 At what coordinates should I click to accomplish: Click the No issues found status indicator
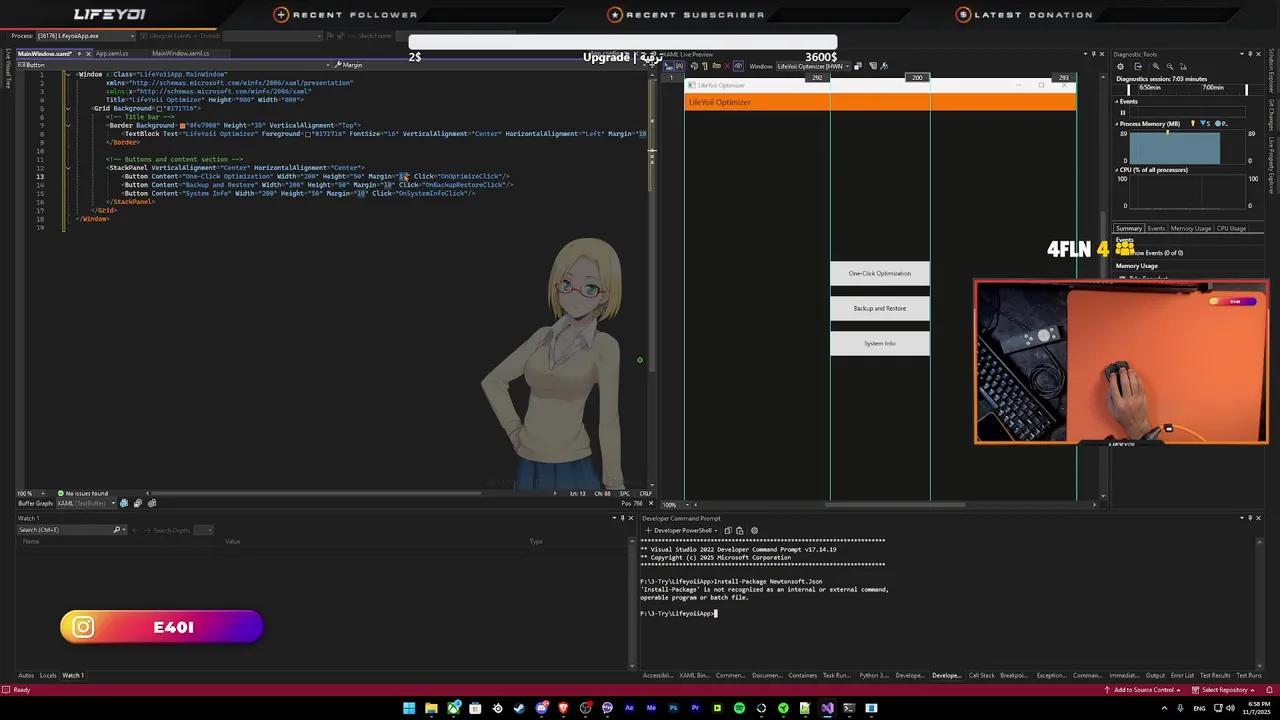tap(83, 493)
